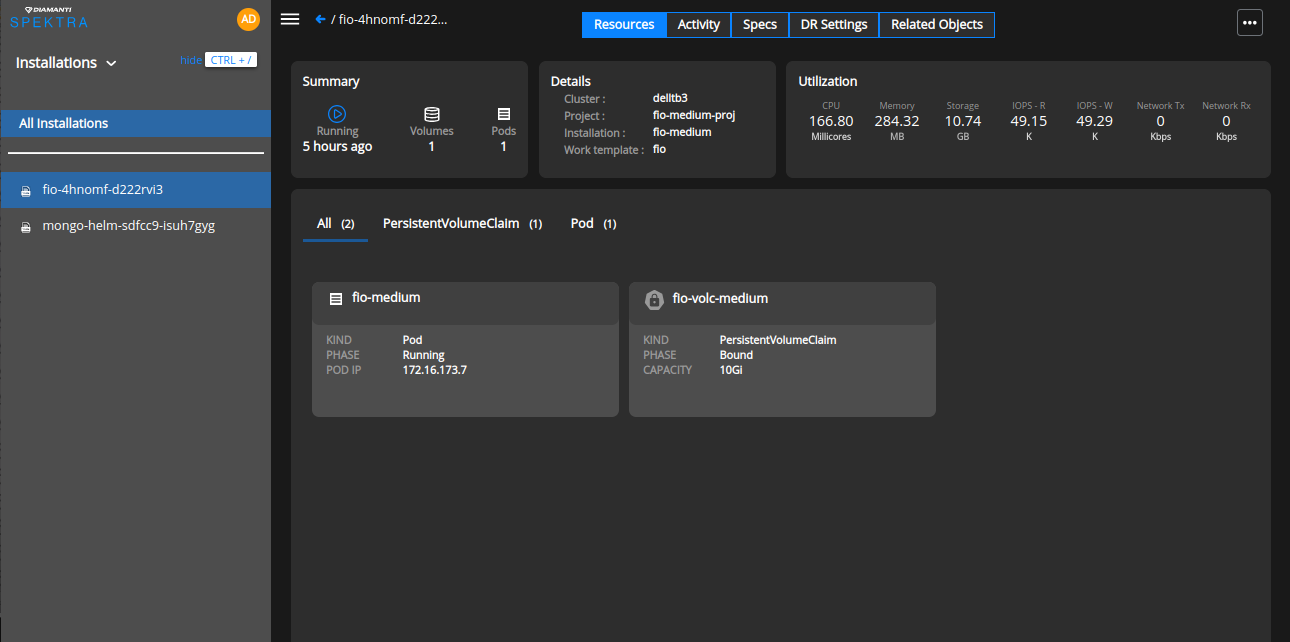
Task: Open mongo-helm-sdfcc9-isuh7gyg installation
Action: tap(136, 226)
